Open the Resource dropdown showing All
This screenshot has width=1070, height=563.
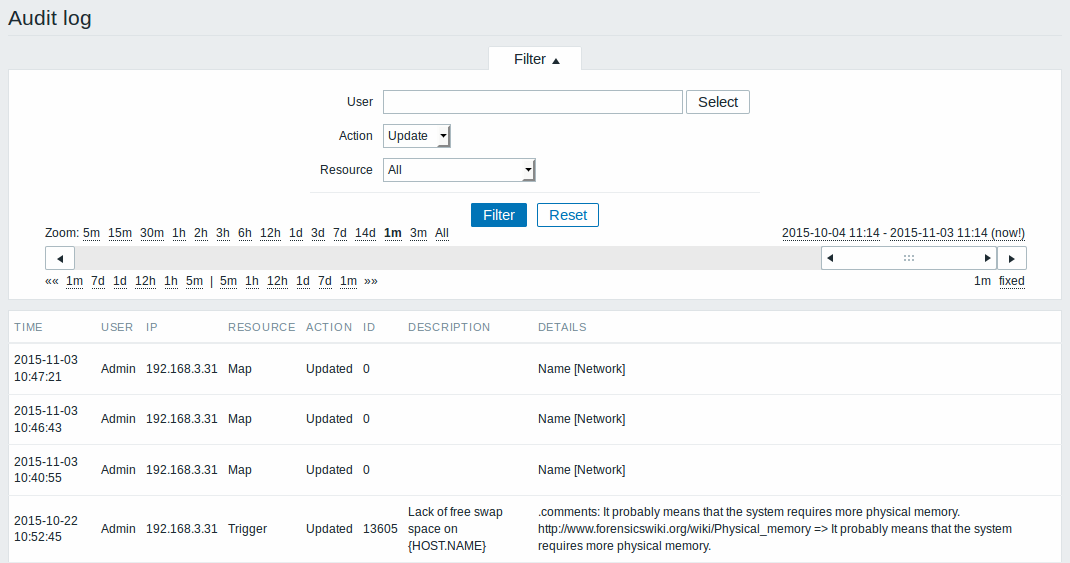pos(459,170)
